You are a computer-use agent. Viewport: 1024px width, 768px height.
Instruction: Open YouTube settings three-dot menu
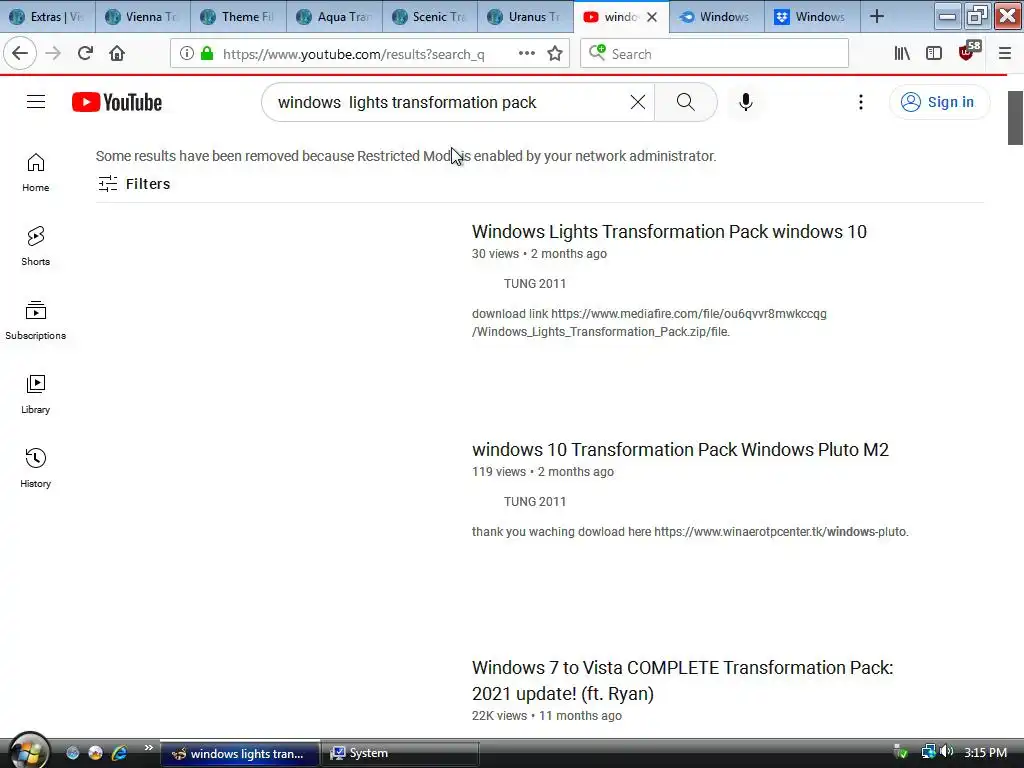click(x=861, y=102)
